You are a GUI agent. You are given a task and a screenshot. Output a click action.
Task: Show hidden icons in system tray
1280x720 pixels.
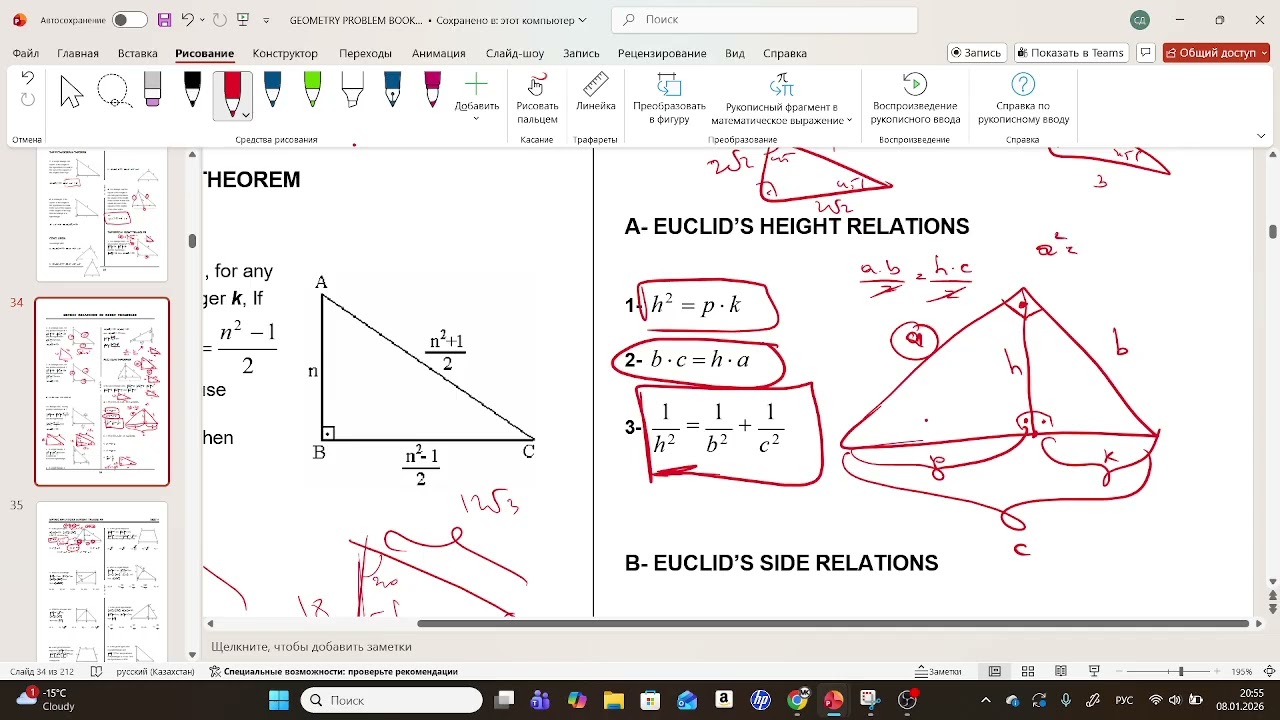click(x=986, y=700)
